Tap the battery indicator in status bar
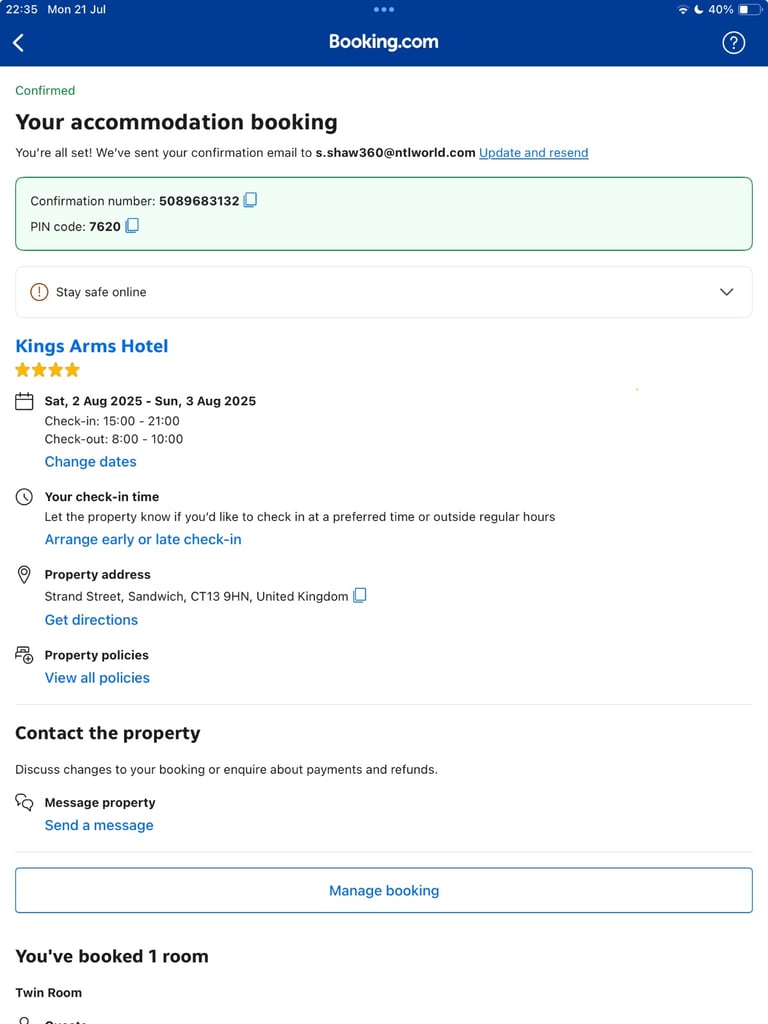Viewport: 768px width, 1024px height. click(x=748, y=9)
